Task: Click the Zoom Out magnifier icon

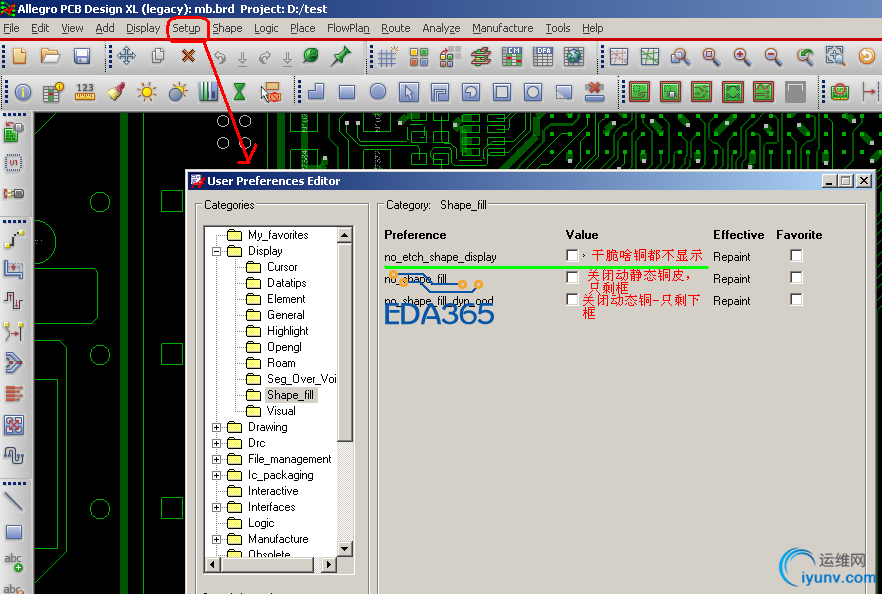Action: (773, 57)
